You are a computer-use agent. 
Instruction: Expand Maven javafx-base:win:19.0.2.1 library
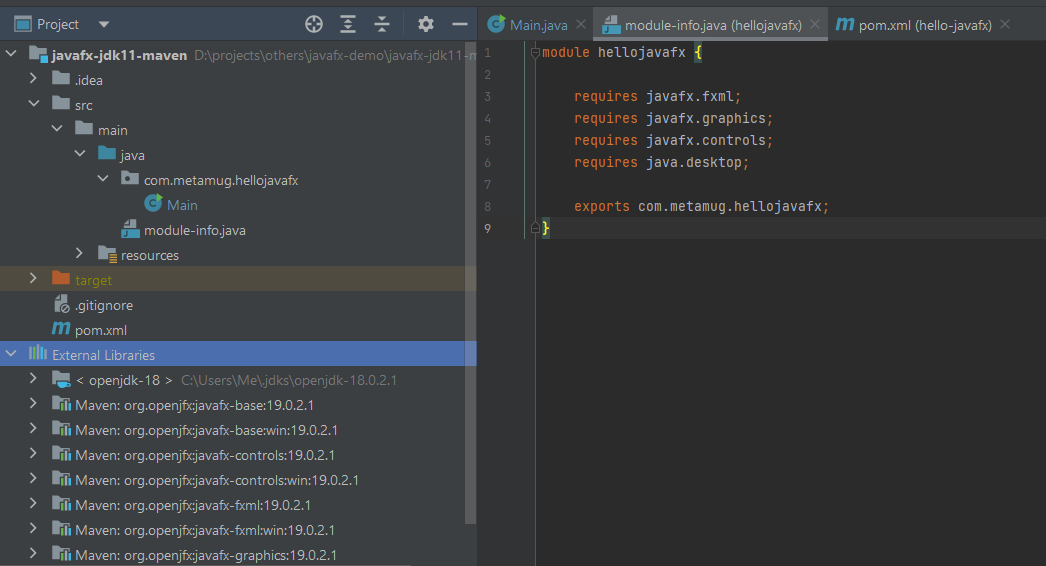33,429
